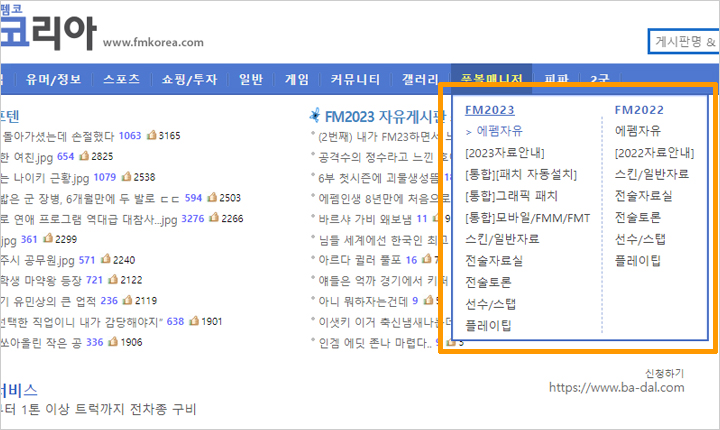This screenshot has height=430, width=720.
Task: Open [통합][패치 자동설치] link
Action: [x=521, y=174]
